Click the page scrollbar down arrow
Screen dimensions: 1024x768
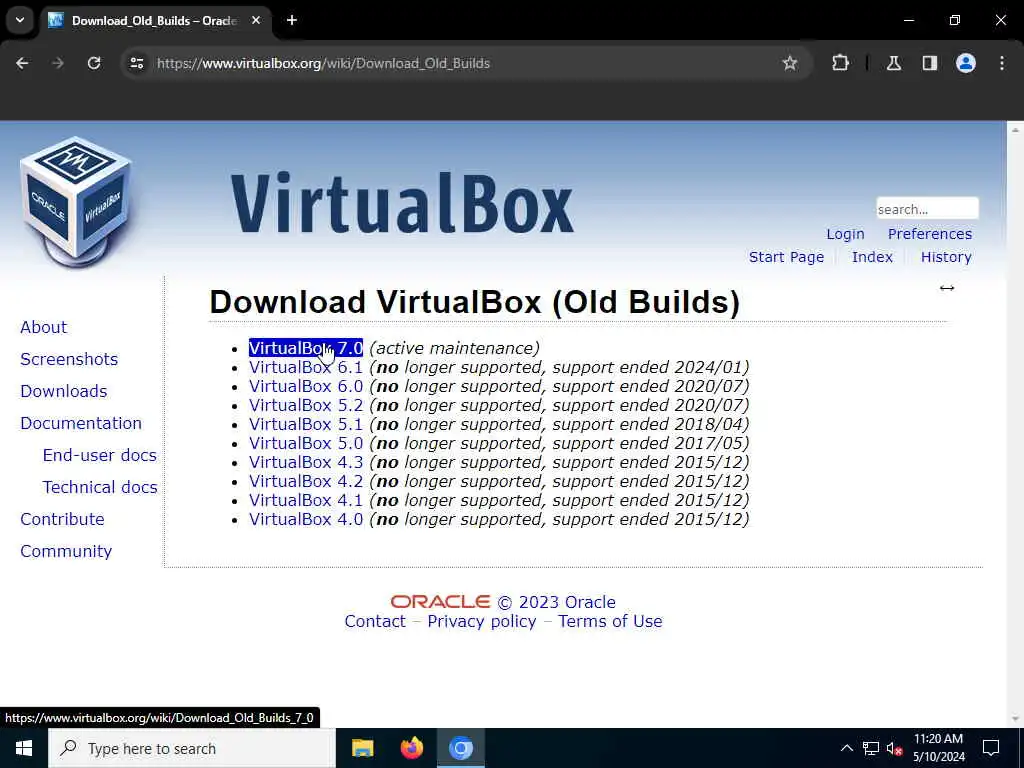[1015, 719]
